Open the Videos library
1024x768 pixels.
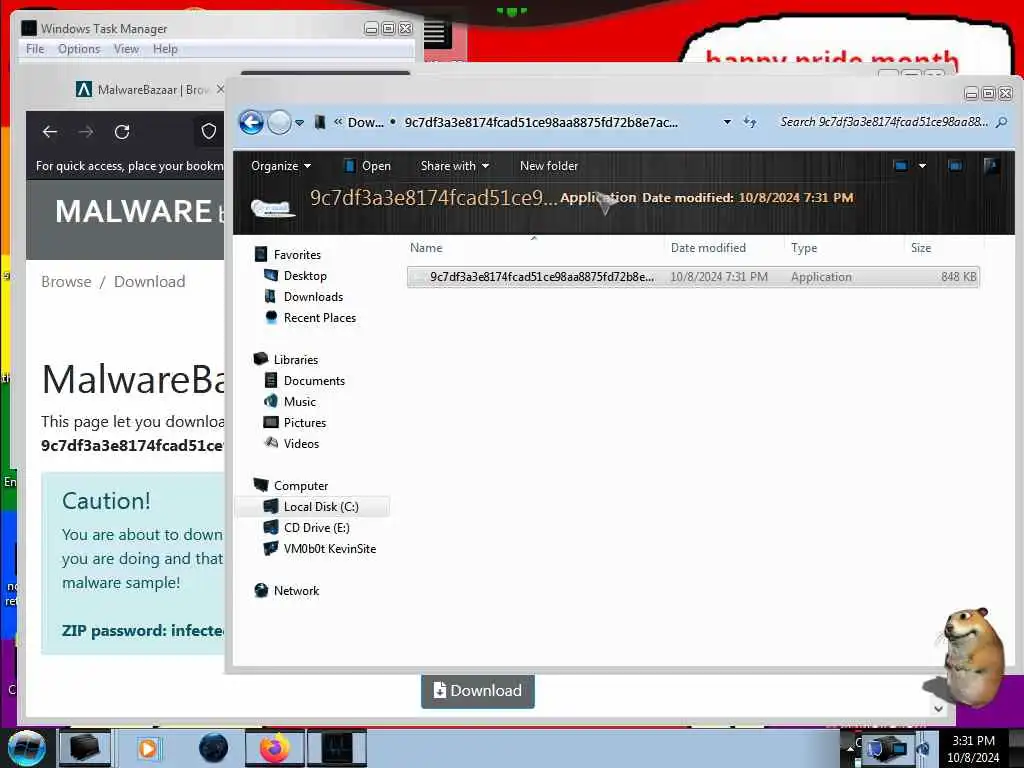[291, 443]
